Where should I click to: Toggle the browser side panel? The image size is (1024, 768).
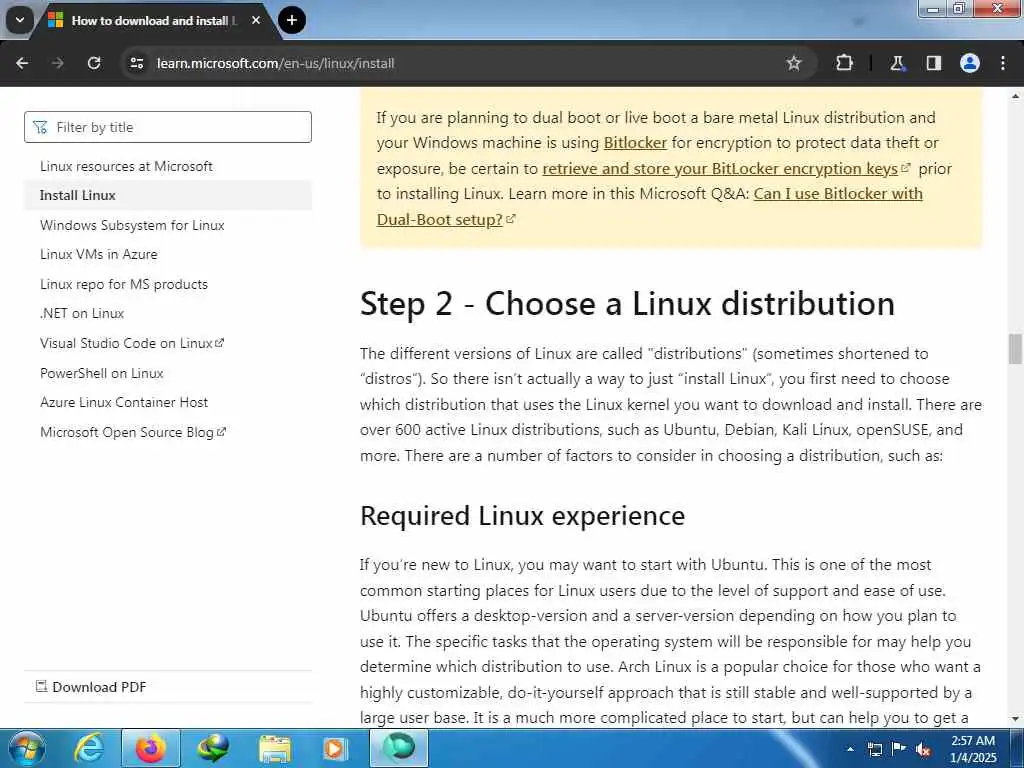tap(933, 63)
